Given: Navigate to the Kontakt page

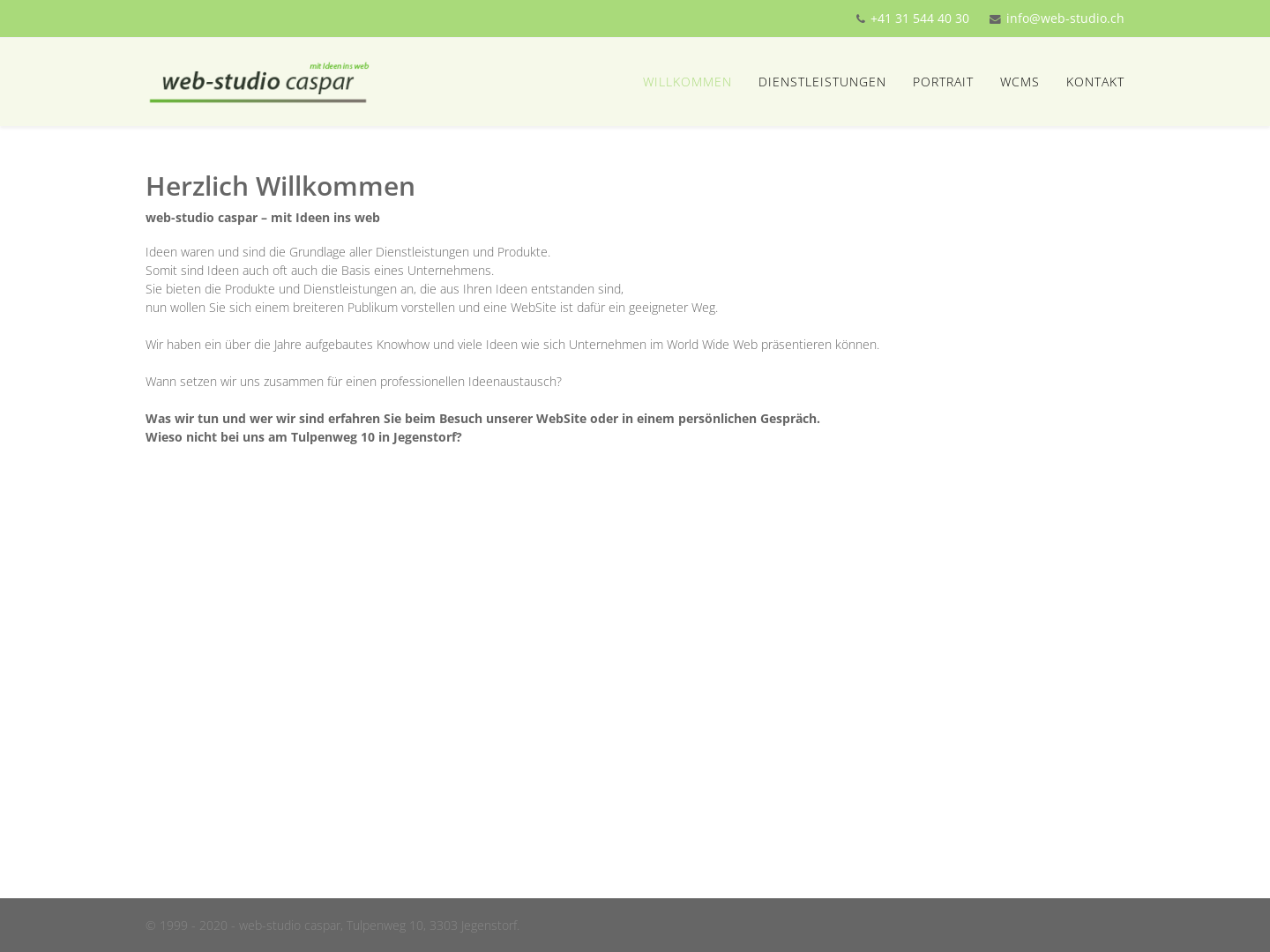Looking at the screenshot, I should [1094, 82].
